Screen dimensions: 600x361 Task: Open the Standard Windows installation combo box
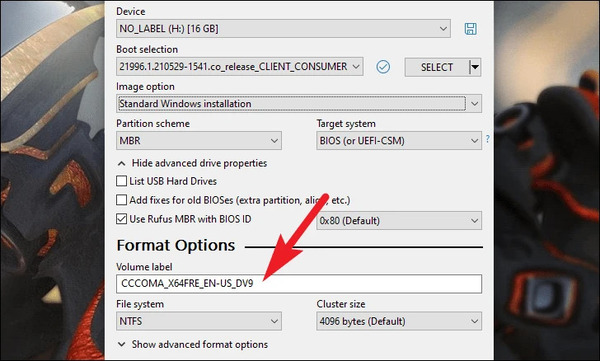coord(299,104)
